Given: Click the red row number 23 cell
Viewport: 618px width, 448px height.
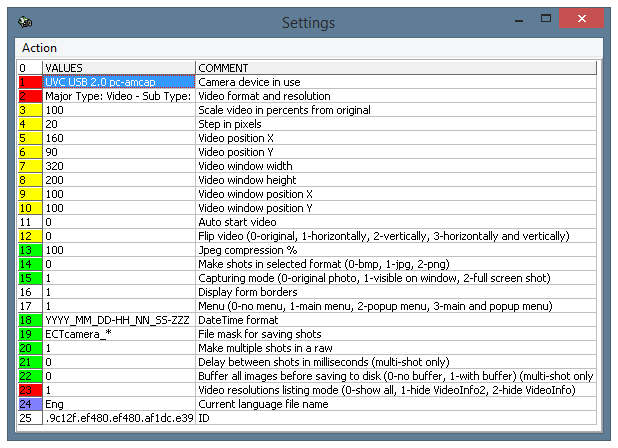Looking at the screenshot, I should [x=30, y=390].
